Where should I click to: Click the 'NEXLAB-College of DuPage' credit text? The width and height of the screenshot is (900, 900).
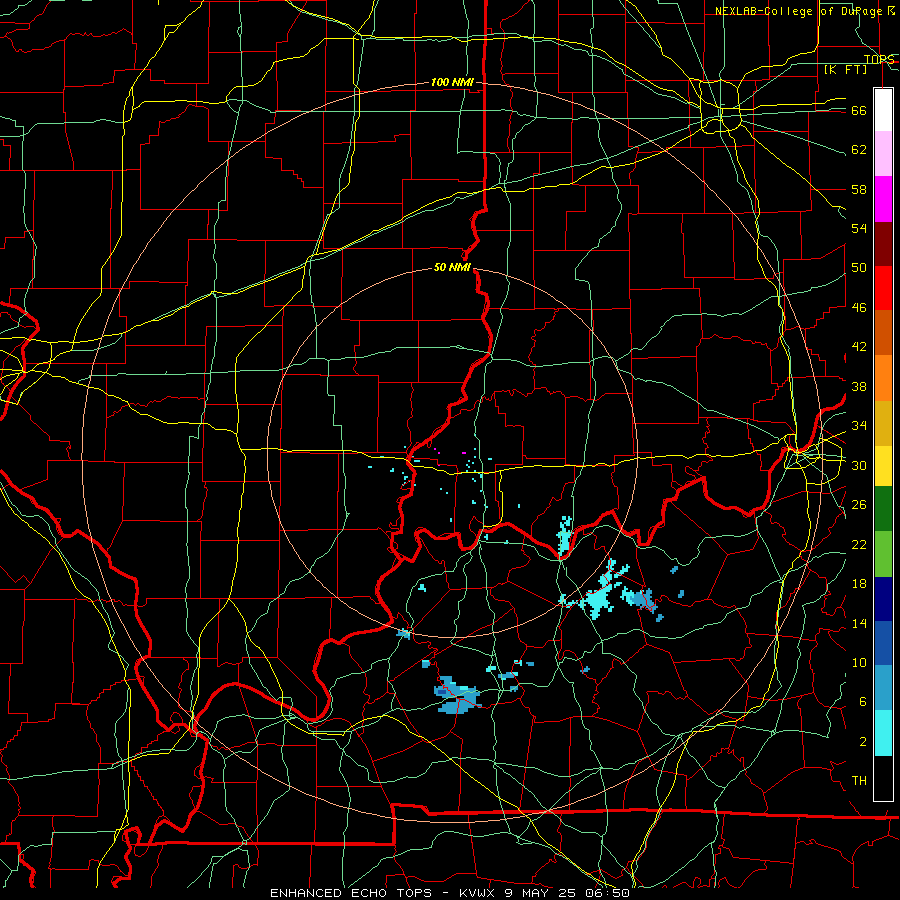pos(798,11)
